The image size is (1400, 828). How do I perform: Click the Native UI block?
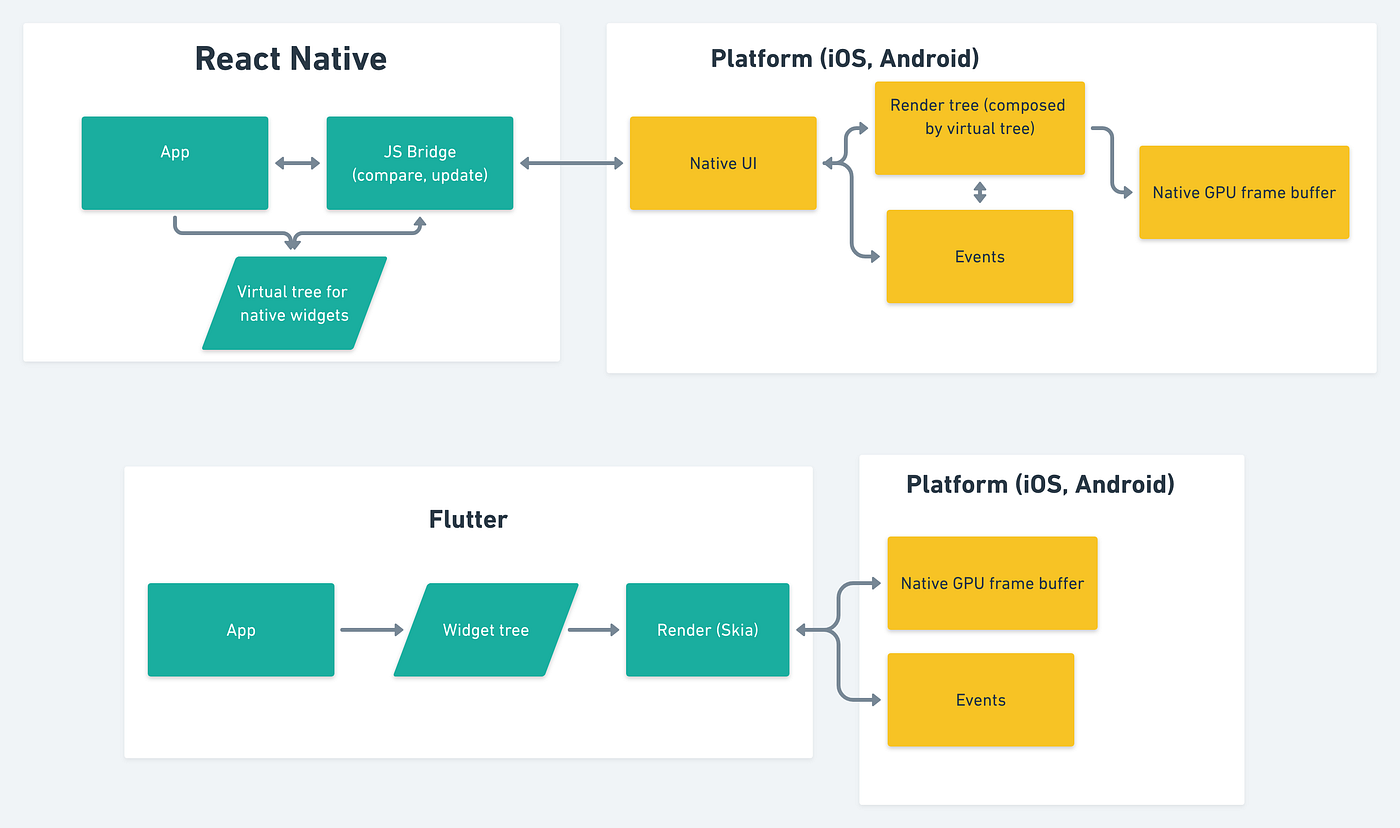(722, 163)
